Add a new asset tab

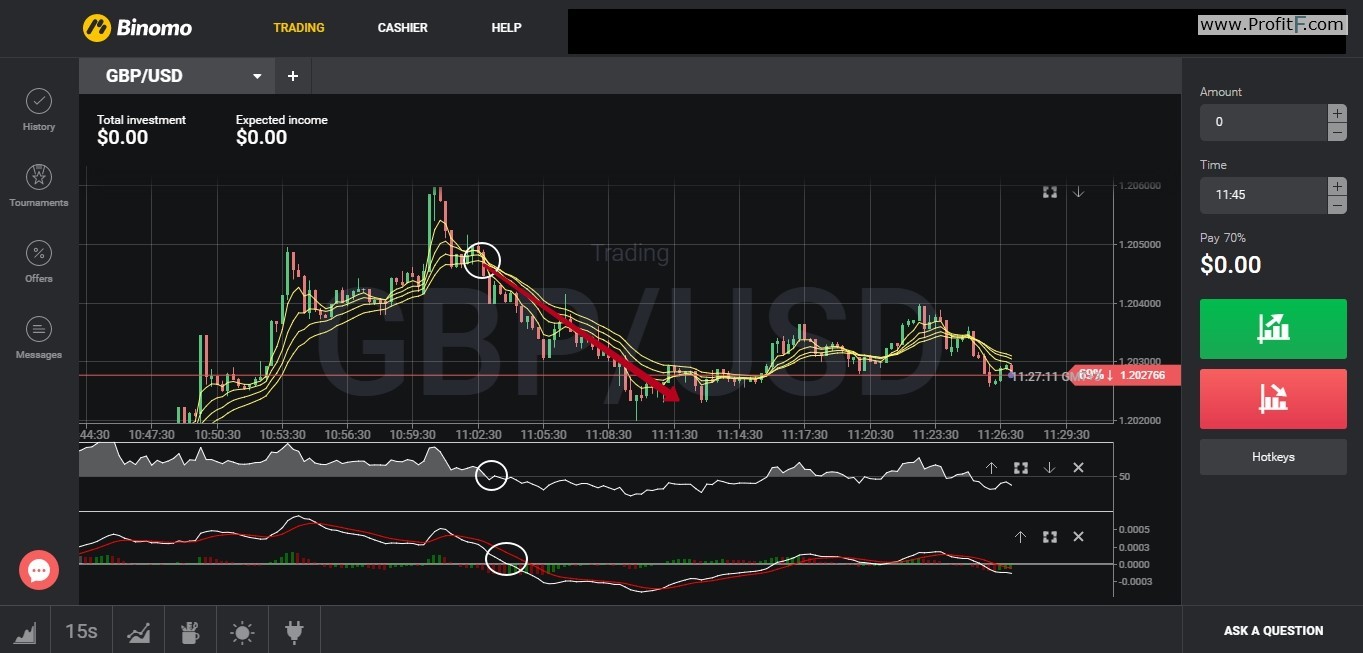(x=293, y=76)
